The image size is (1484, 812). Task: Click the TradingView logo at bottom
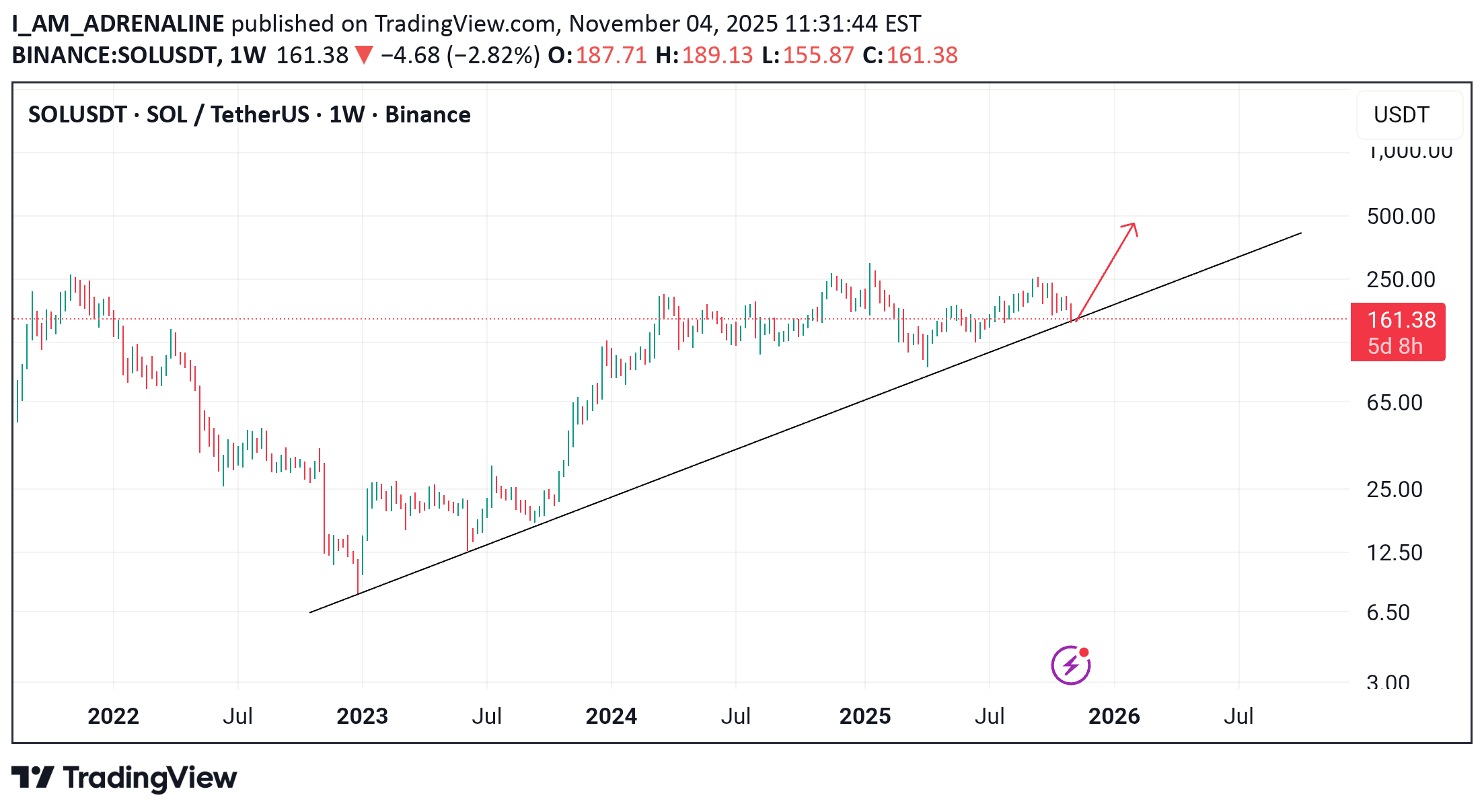(x=124, y=778)
